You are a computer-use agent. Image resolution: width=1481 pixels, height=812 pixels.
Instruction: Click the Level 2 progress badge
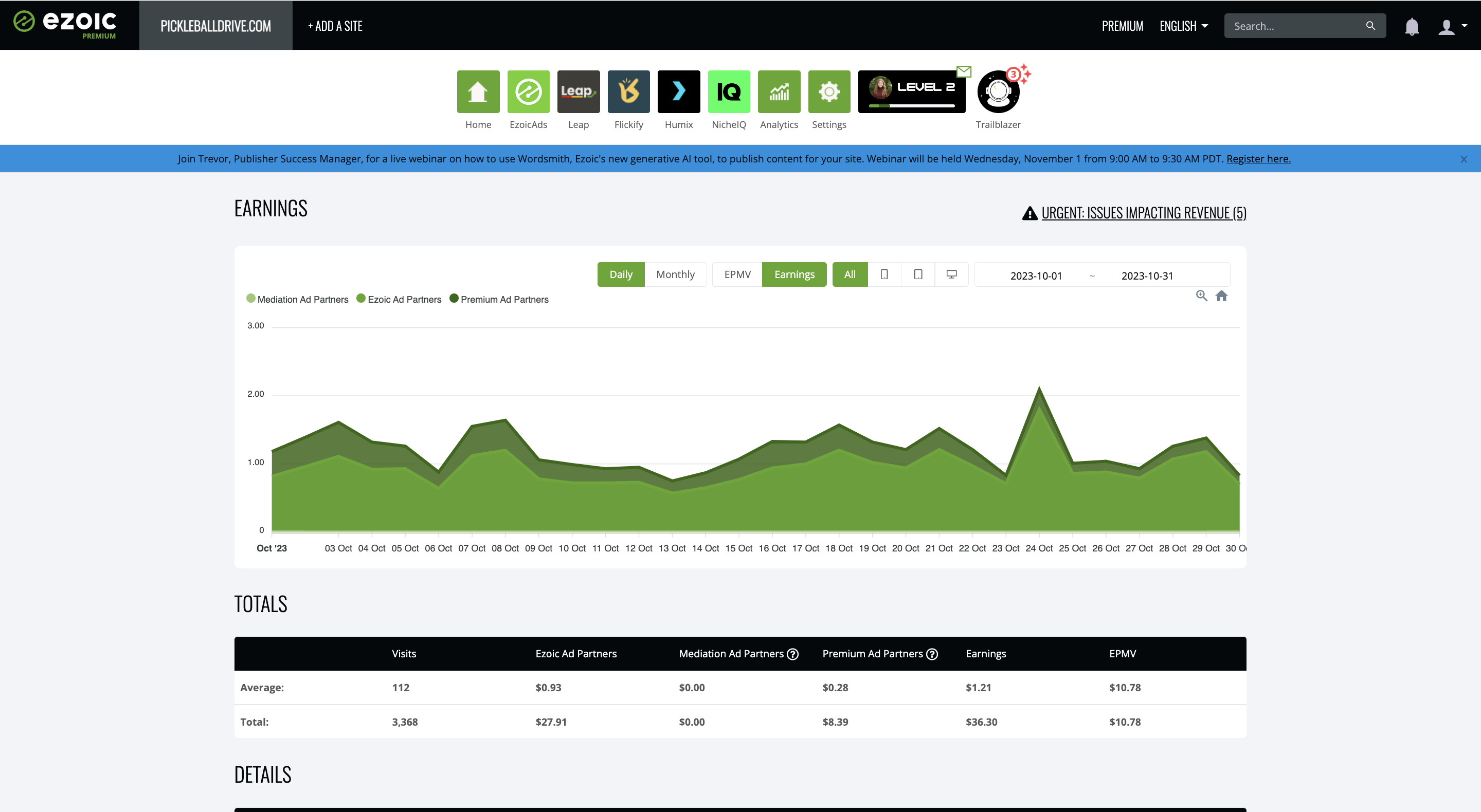pos(912,92)
